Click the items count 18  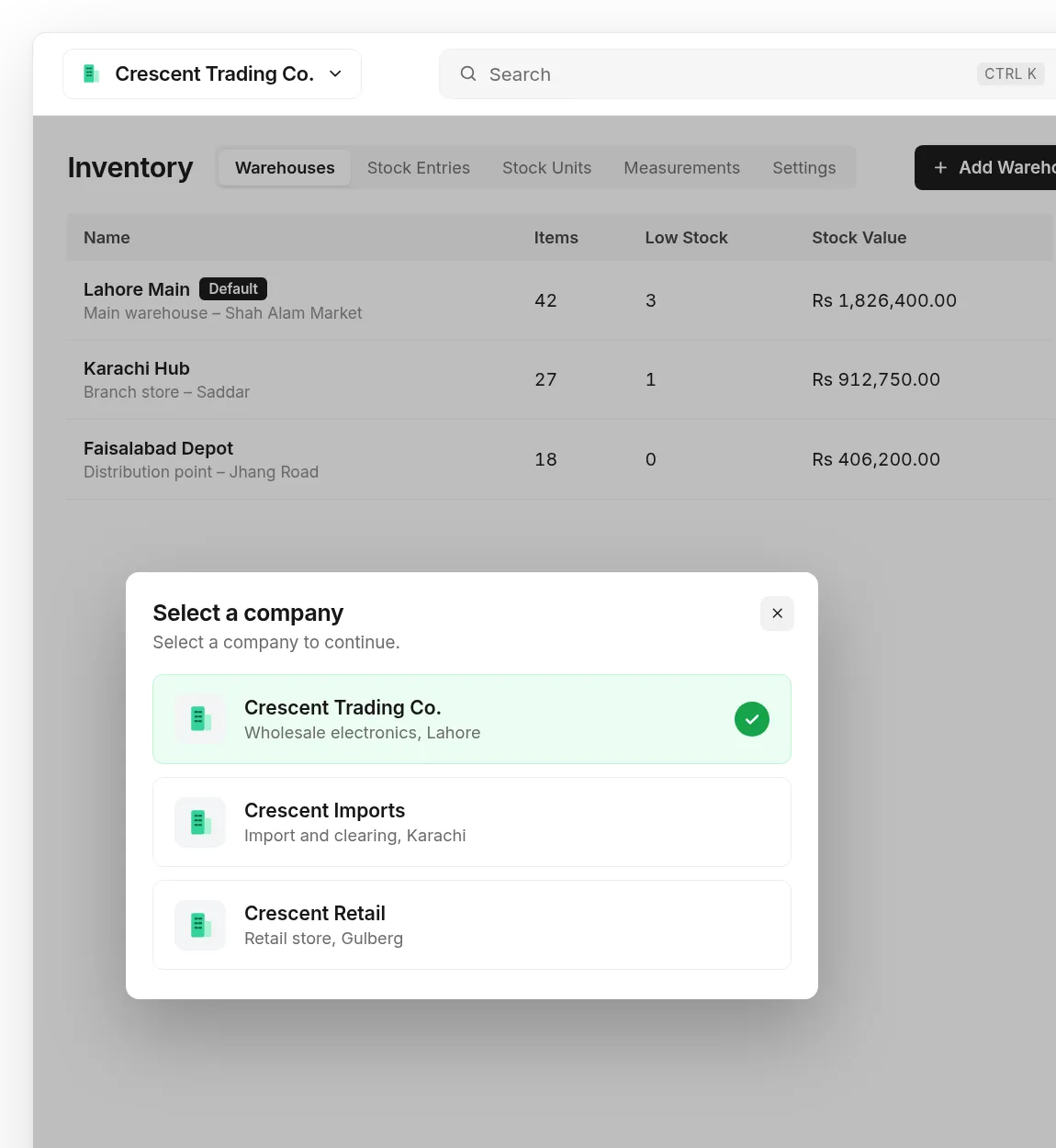[546, 459]
